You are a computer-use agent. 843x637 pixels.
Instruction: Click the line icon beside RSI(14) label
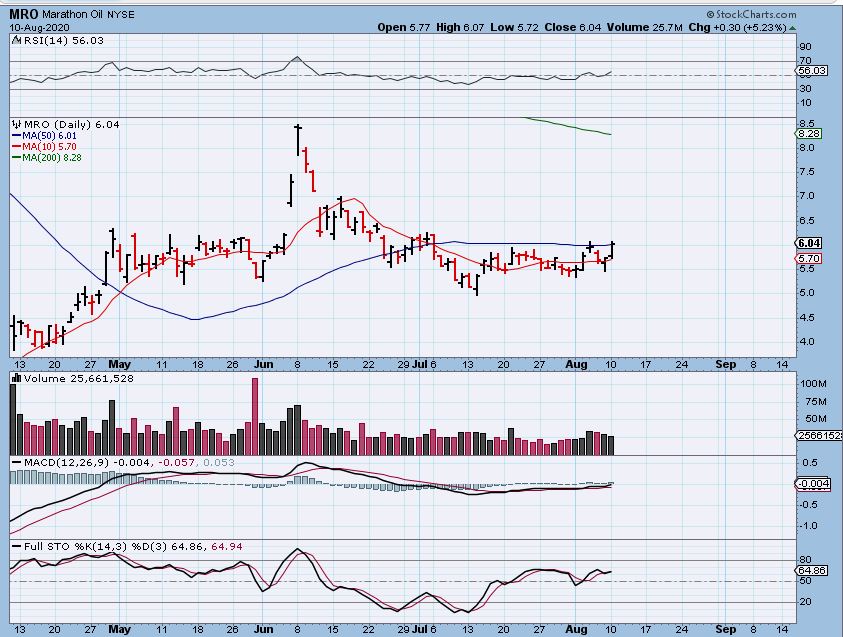pos(16,40)
